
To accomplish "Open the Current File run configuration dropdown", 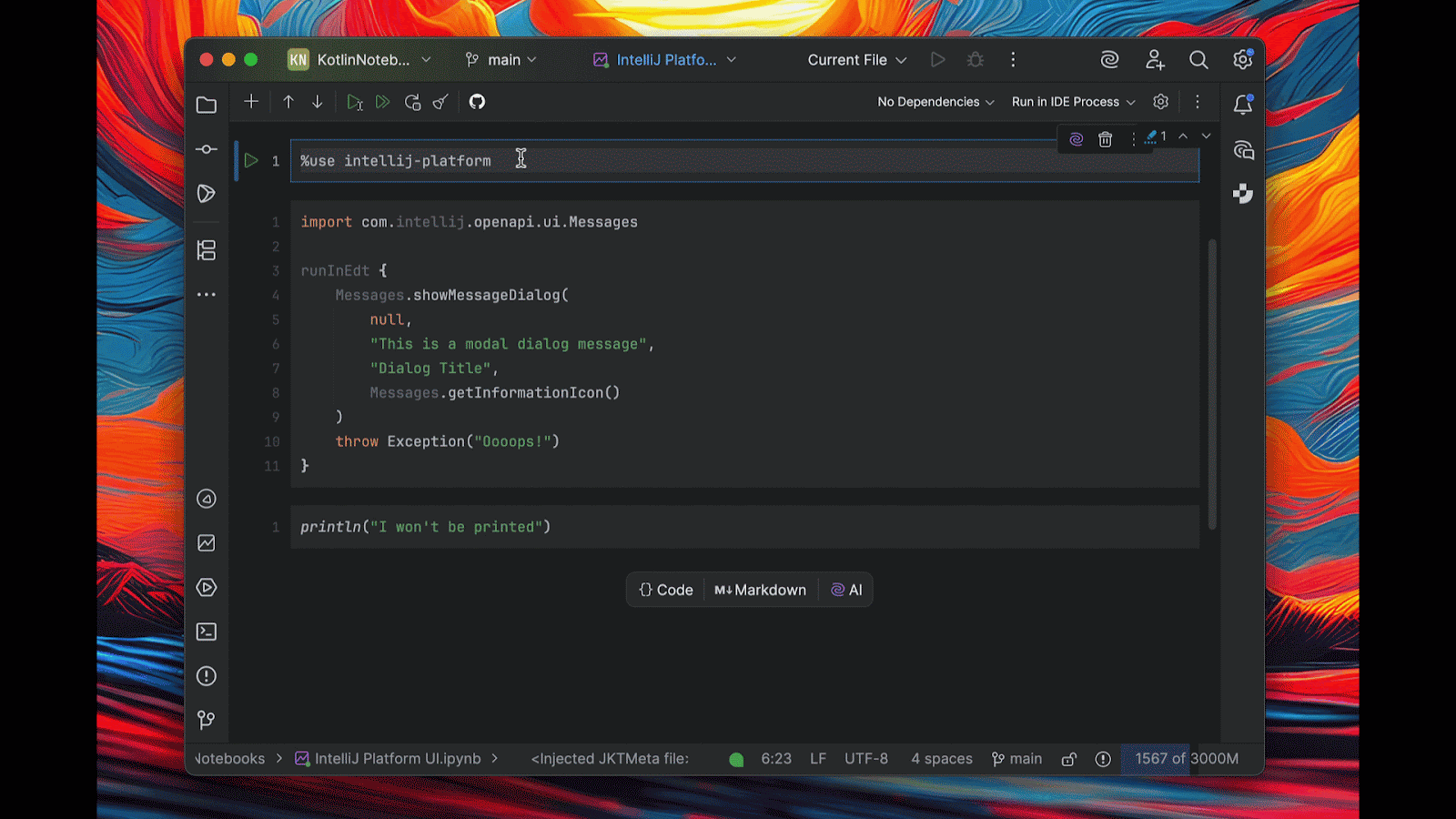I will [x=856, y=60].
